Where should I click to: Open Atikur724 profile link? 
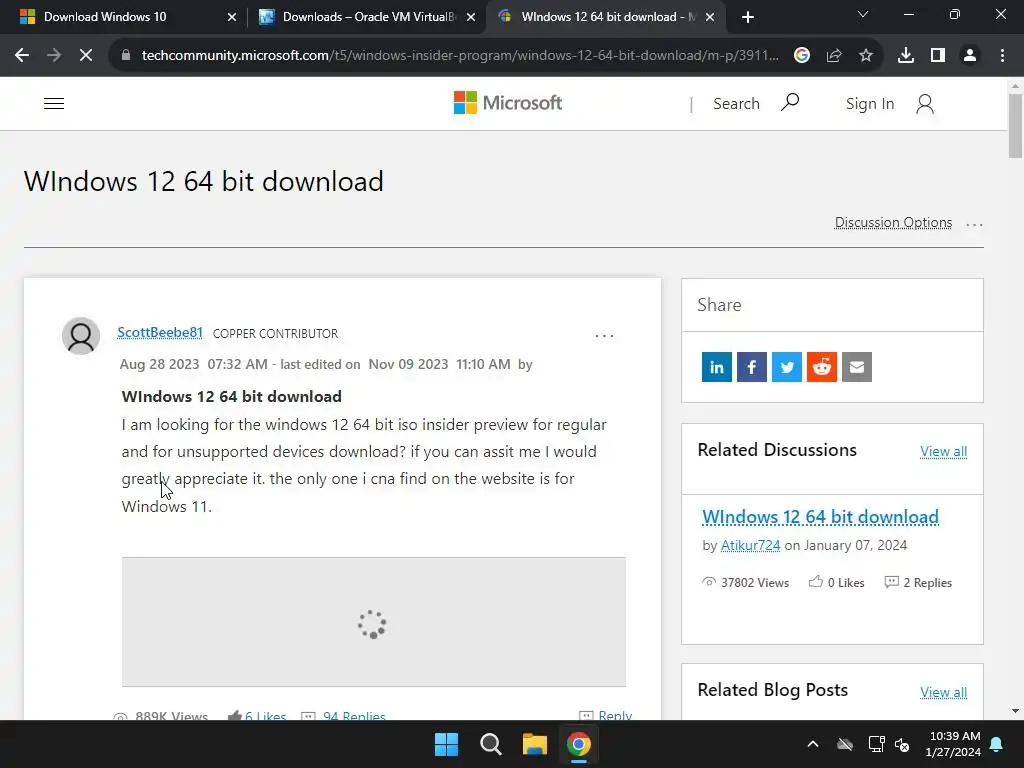tap(750, 545)
